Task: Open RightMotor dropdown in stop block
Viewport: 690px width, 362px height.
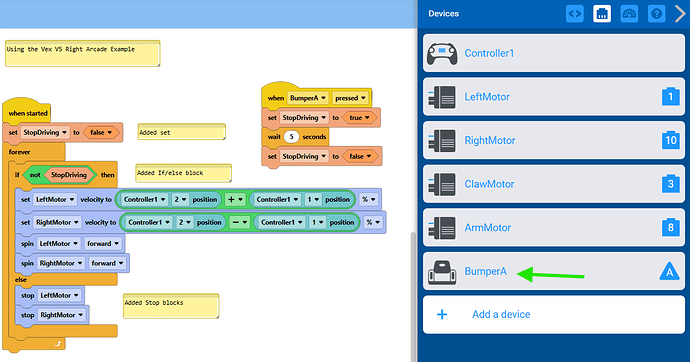Action: (x=62, y=315)
